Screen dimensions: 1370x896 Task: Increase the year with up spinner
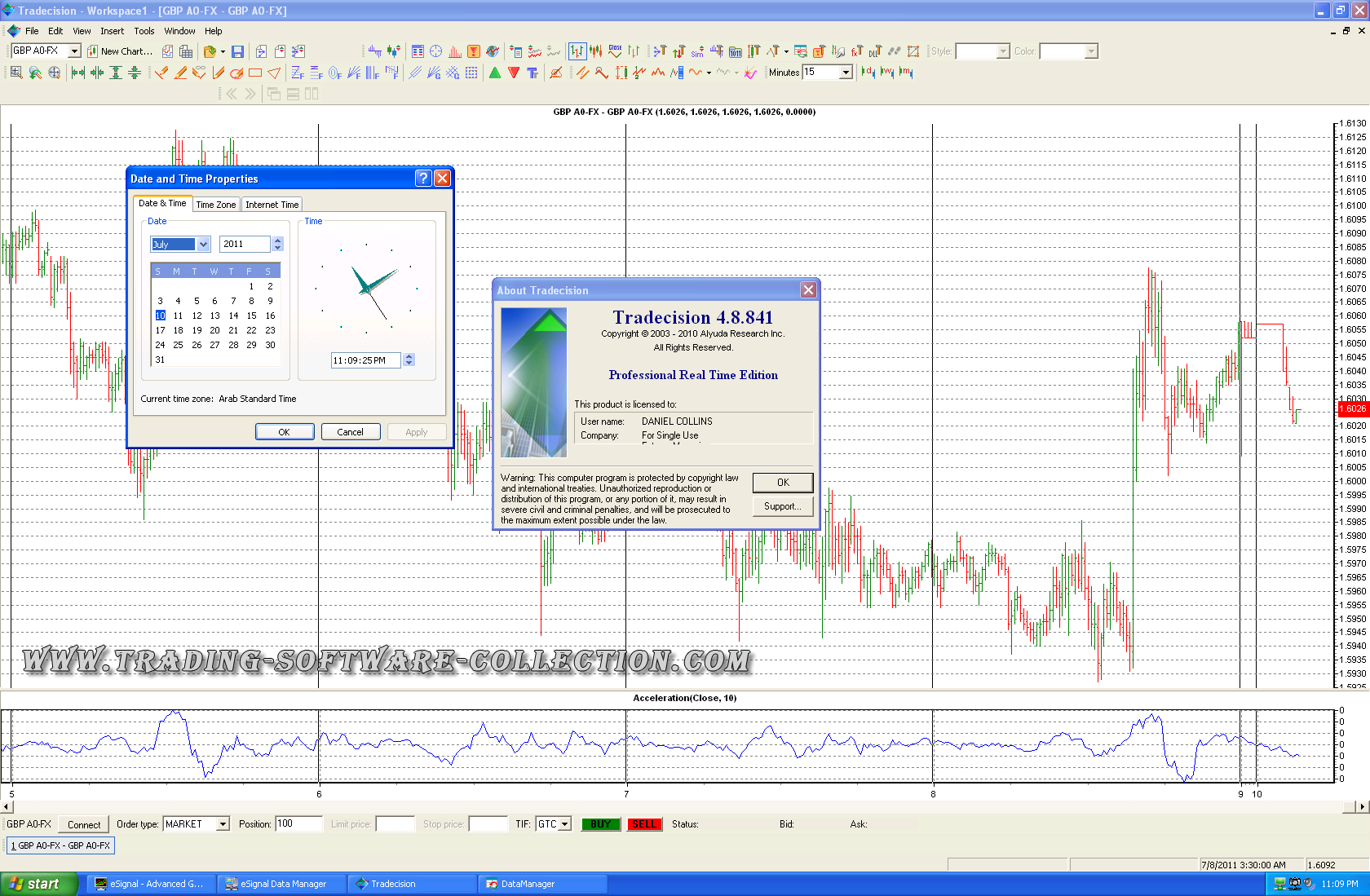click(278, 241)
